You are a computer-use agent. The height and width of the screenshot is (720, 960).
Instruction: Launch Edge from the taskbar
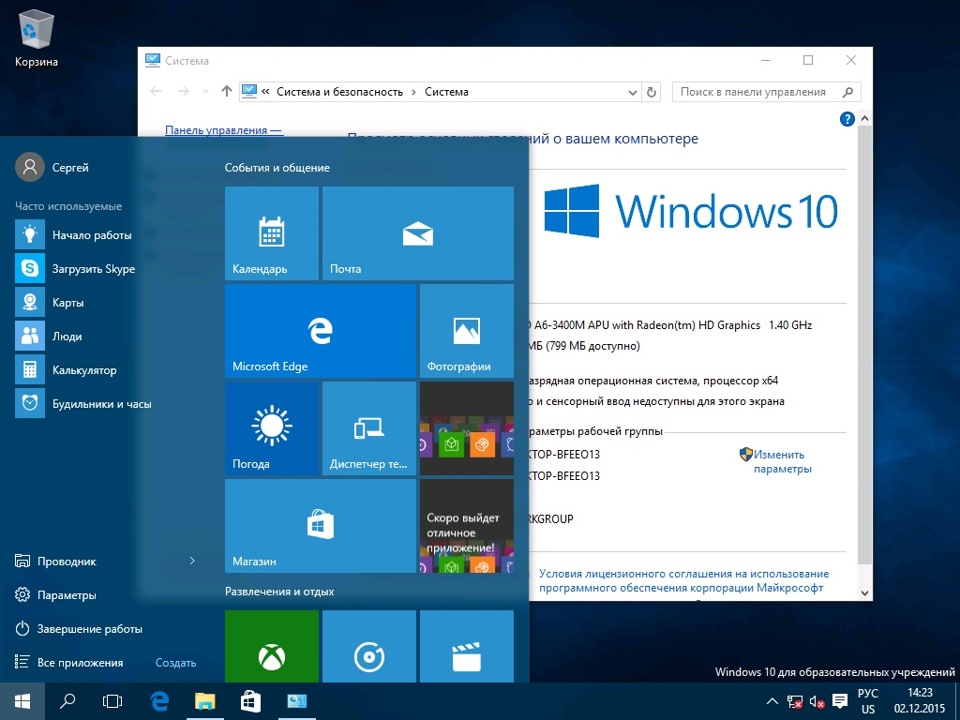(x=159, y=701)
